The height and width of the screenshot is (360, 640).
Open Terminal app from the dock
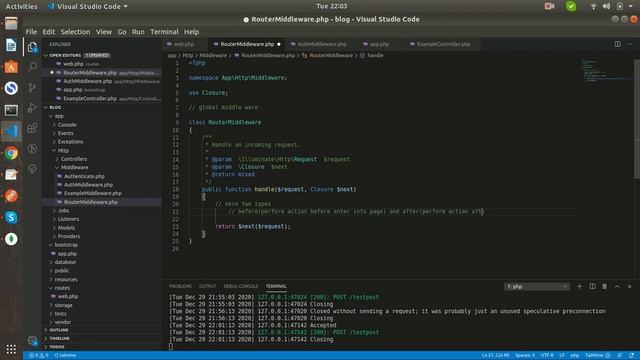point(11,110)
